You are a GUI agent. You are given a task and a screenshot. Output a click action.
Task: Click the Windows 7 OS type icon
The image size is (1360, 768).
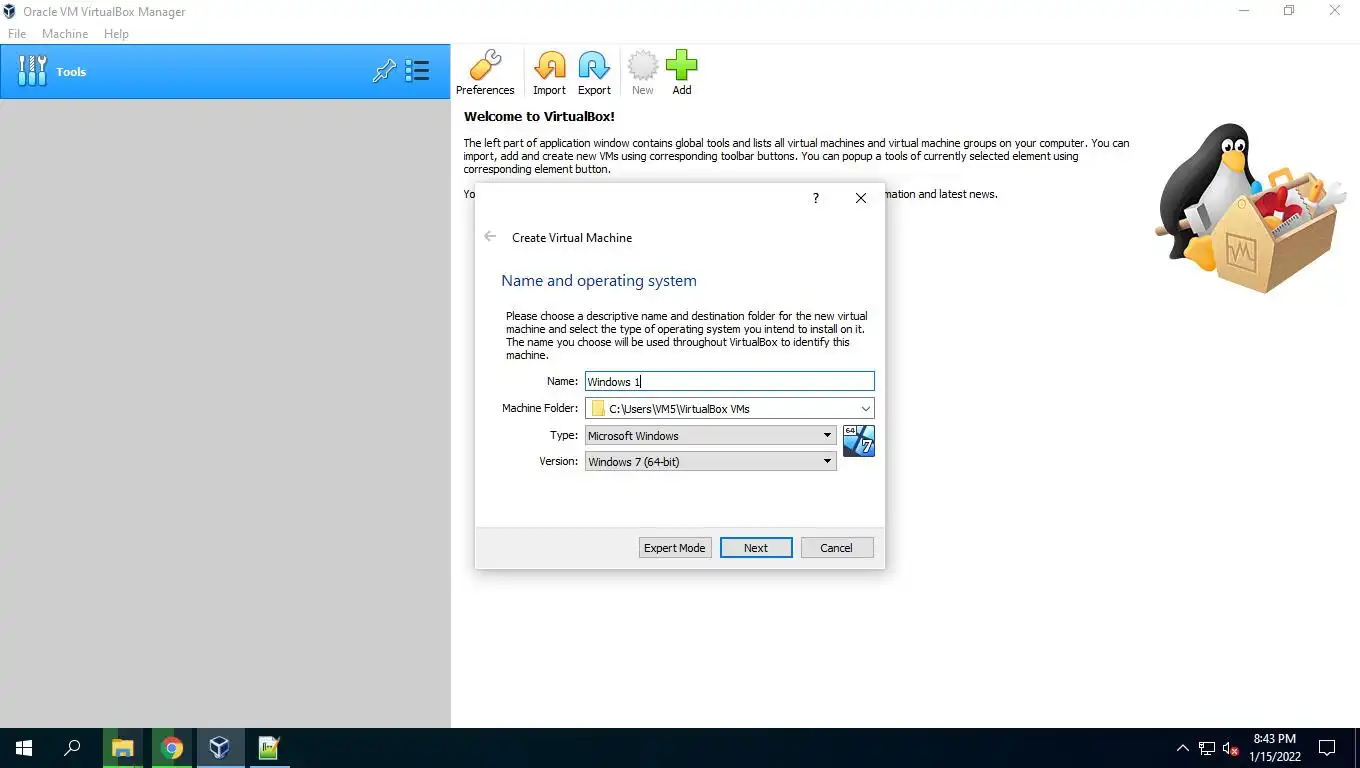pos(859,441)
